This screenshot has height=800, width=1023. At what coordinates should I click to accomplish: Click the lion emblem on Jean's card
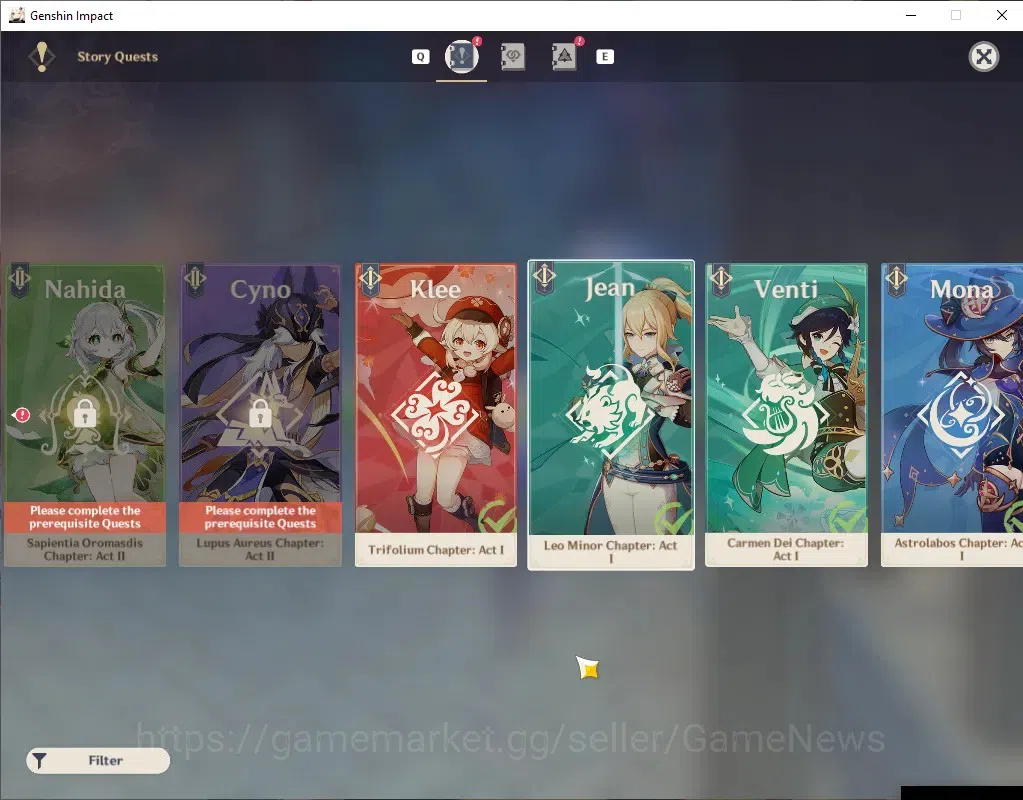click(609, 411)
